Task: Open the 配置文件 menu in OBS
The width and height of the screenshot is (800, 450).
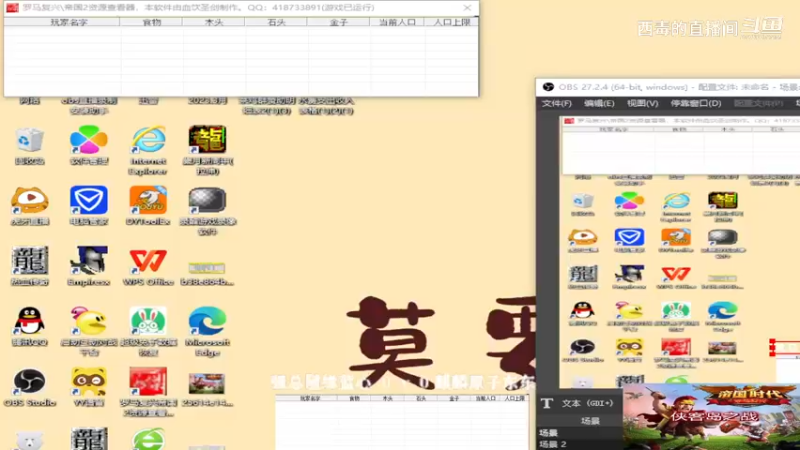Action: [758, 103]
